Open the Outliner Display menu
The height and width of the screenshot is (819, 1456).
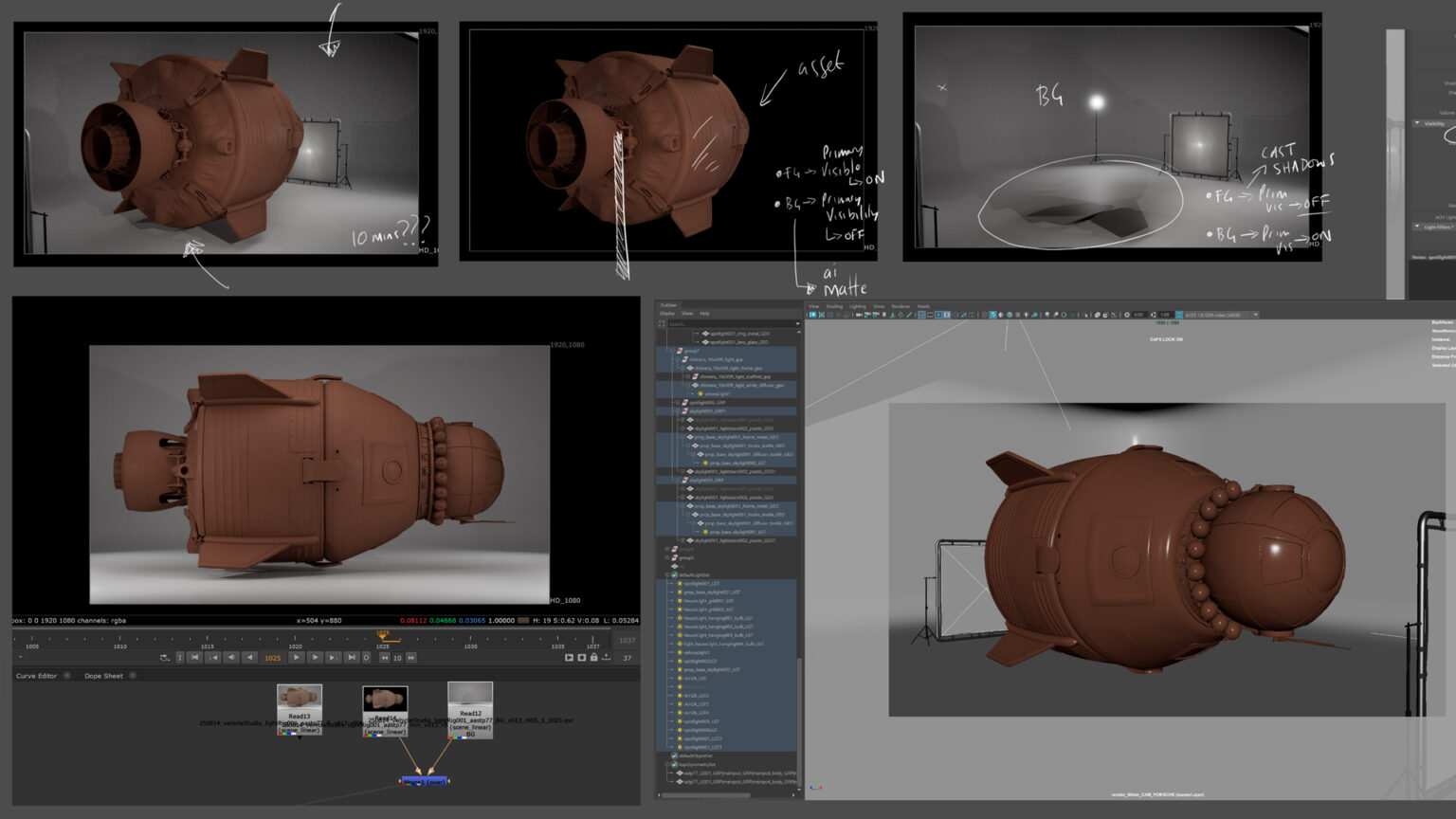tap(667, 313)
